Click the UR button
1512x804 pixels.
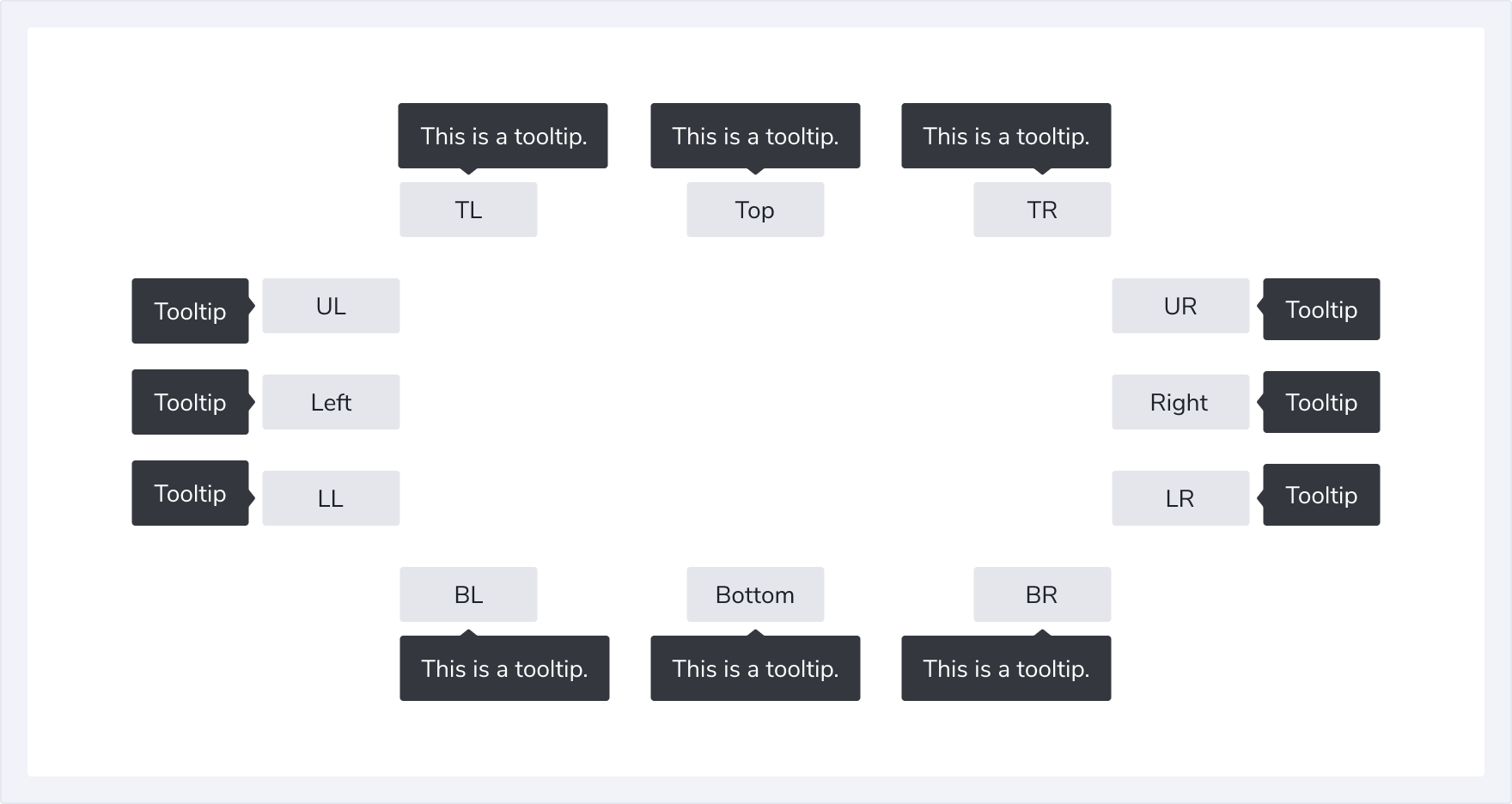click(1180, 306)
